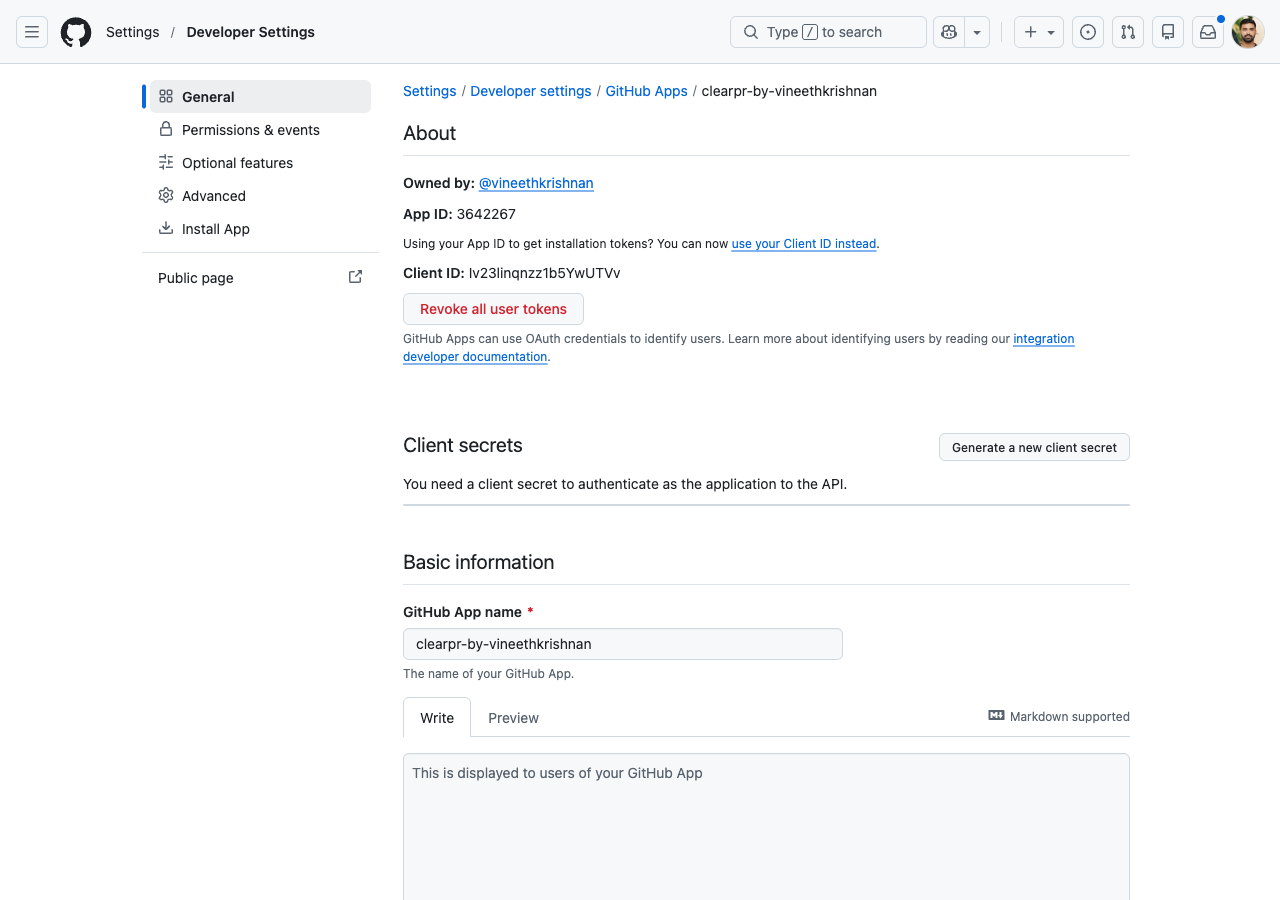Click the gear icon for Advanced
This screenshot has width=1280, height=900.
tap(166, 195)
